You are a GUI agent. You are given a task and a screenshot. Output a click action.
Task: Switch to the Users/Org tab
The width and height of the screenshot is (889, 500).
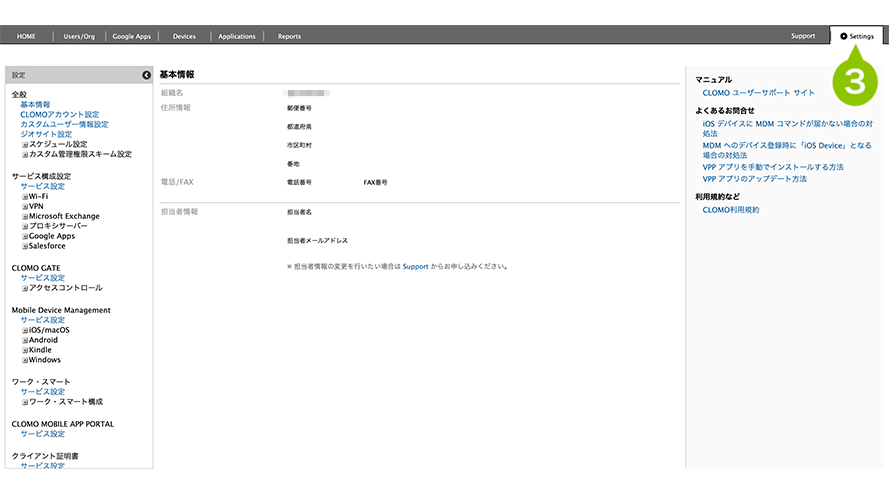pyautogui.click(x=79, y=36)
